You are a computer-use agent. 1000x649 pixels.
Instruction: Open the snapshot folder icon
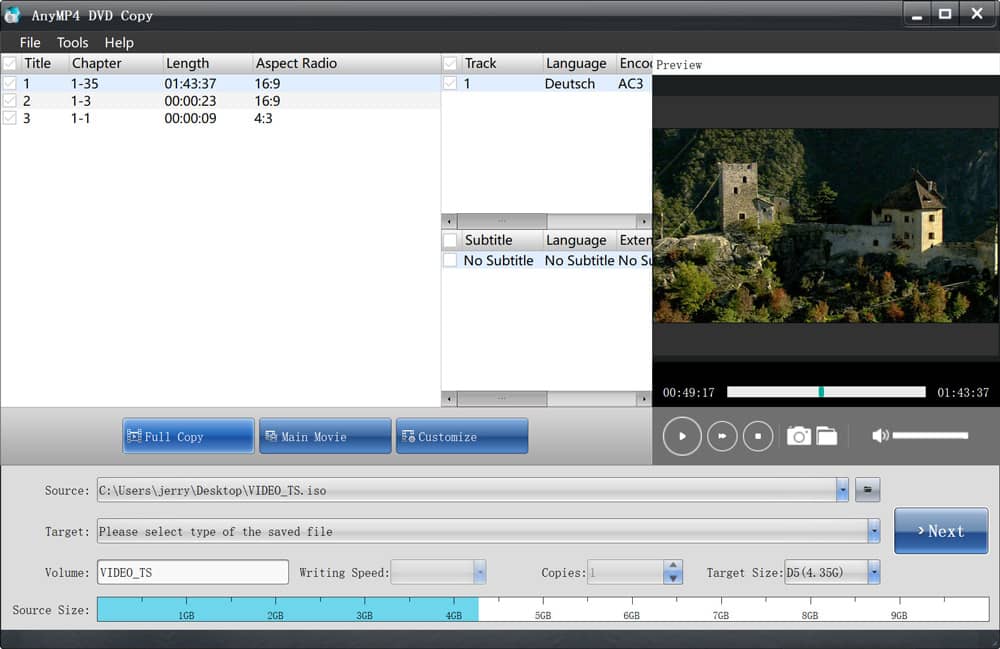pos(826,436)
